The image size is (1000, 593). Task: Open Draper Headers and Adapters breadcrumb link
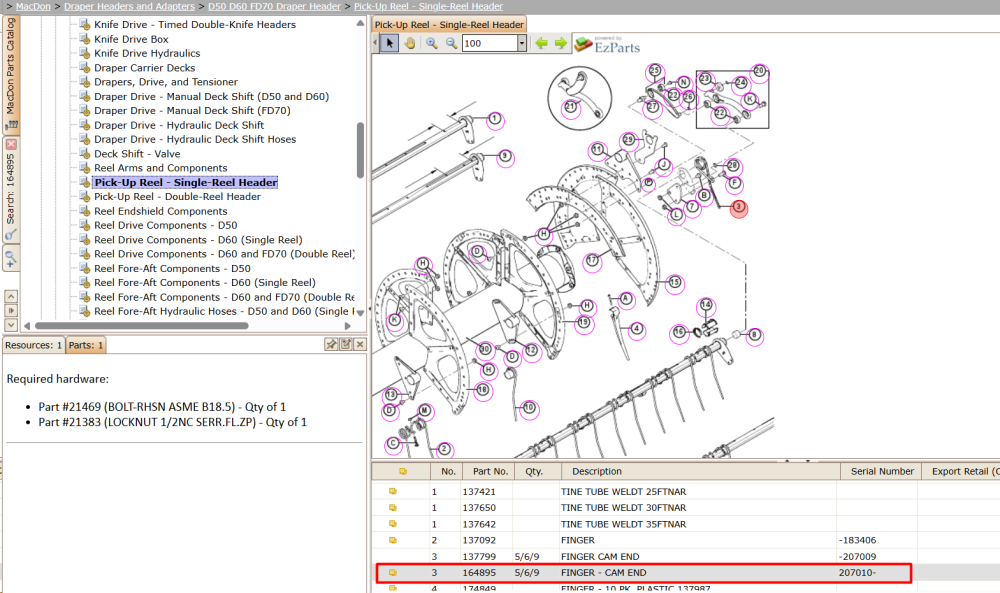tap(129, 6)
